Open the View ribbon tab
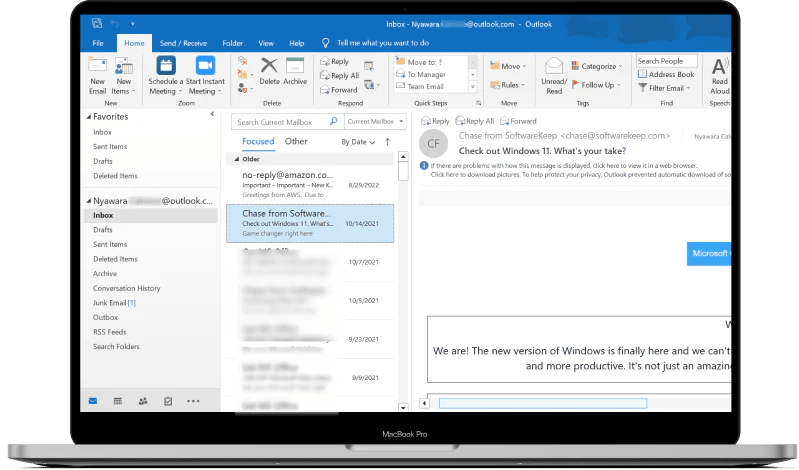Viewport: 799px width, 470px height. click(x=266, y=43)
